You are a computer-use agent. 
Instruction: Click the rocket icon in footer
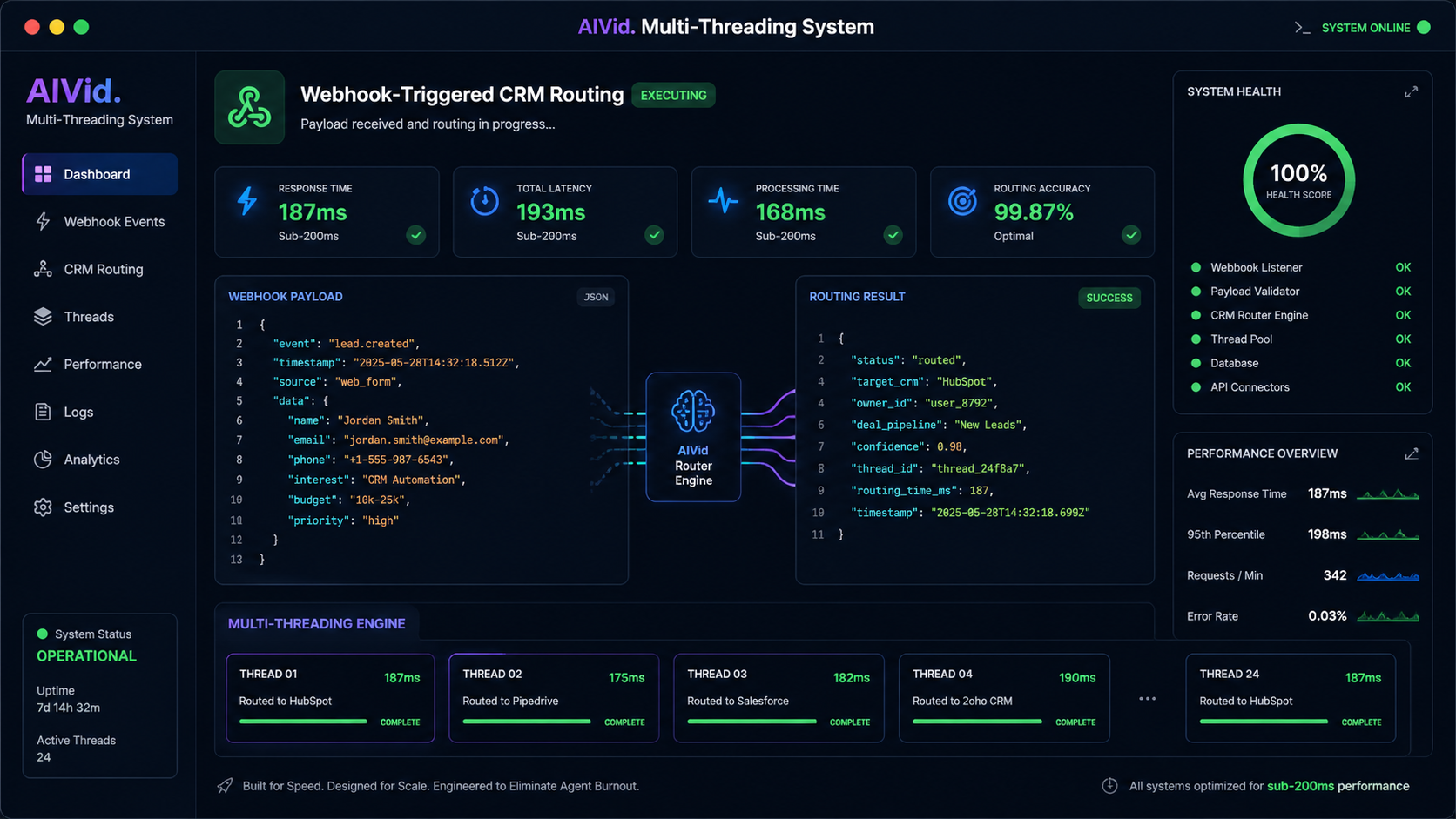[225, 786]
